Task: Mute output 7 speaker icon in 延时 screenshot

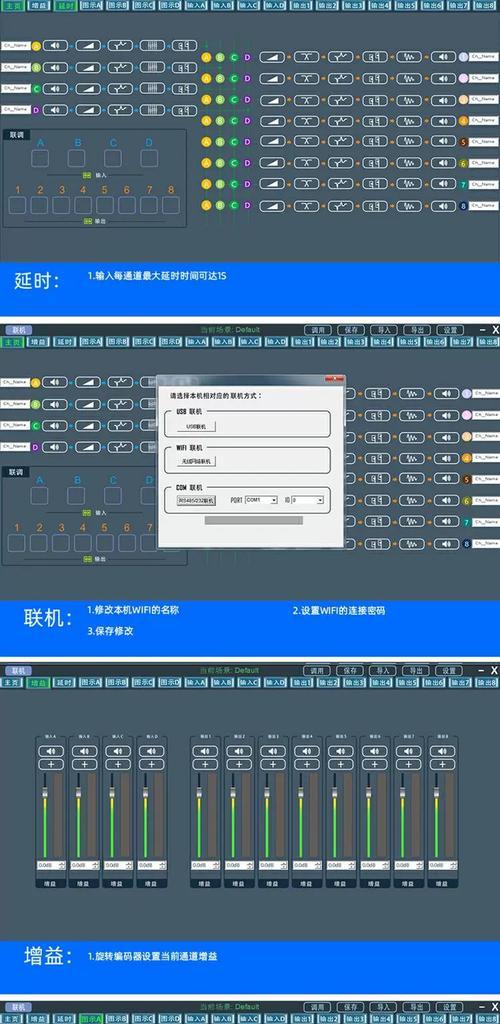Action: [x=445, y=184]
